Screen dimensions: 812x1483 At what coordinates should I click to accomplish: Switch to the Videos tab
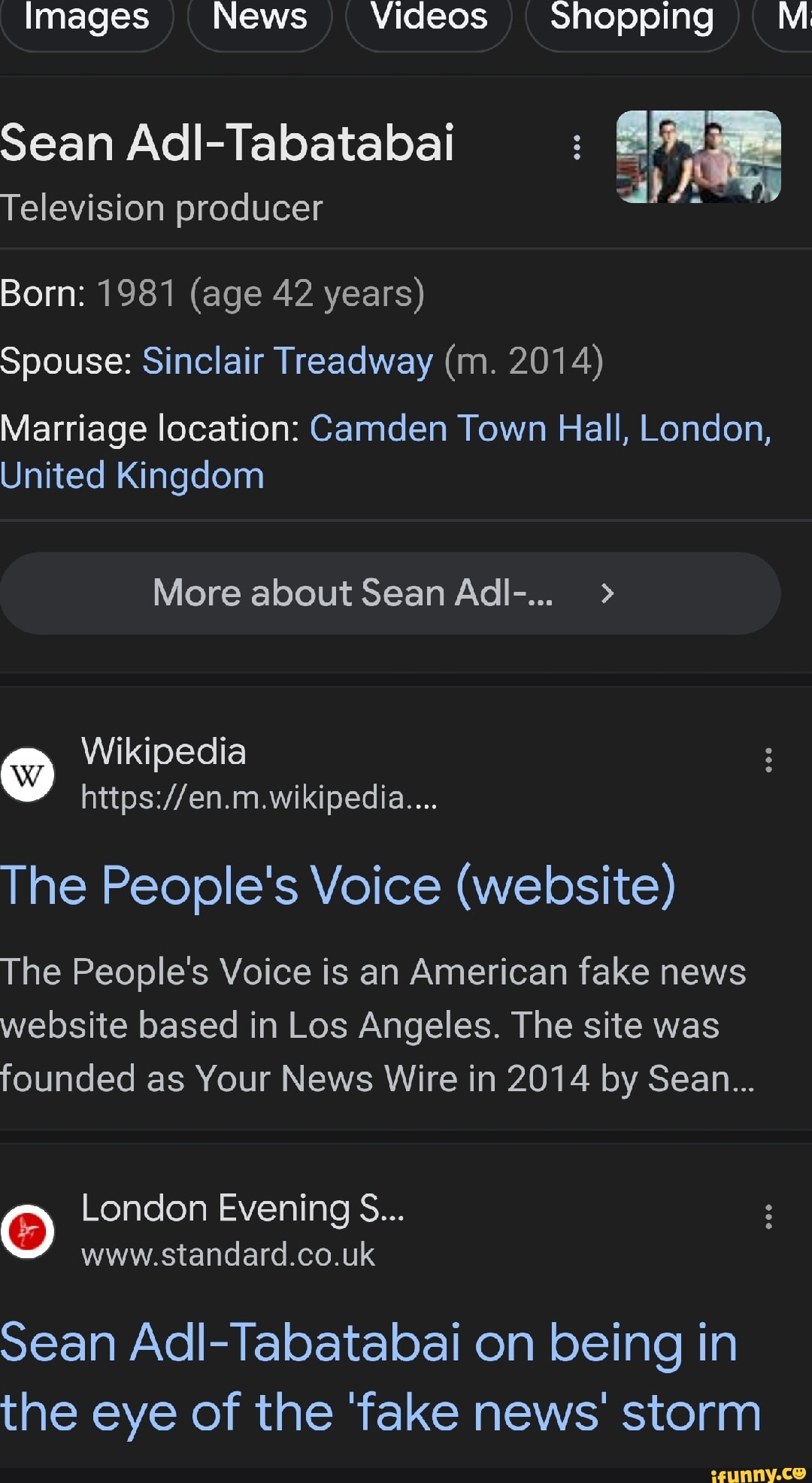[x=429, y=18]
